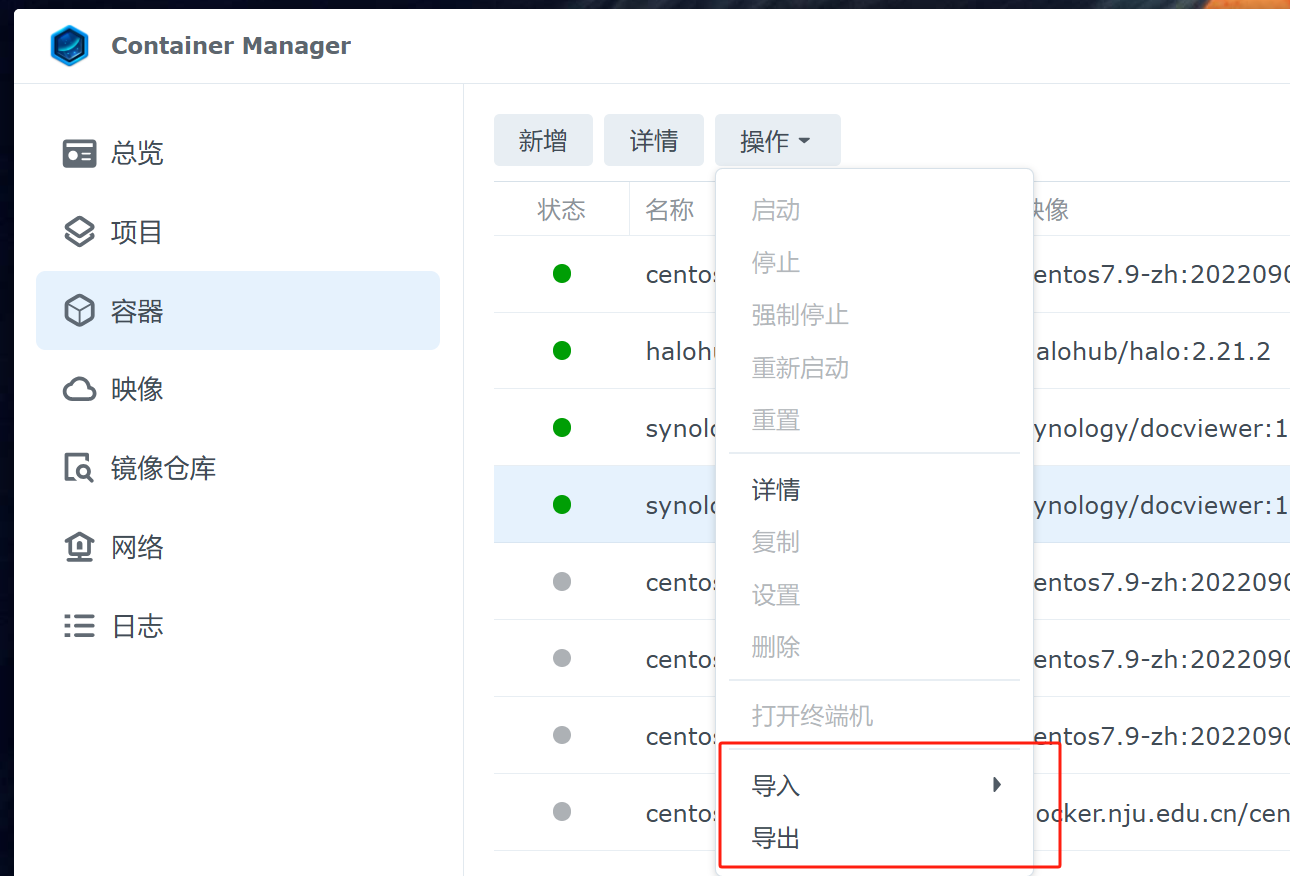Screen dimensions: 1290x876
Task: Click green status dot of halohub container
Action: (x=562, y=351)
